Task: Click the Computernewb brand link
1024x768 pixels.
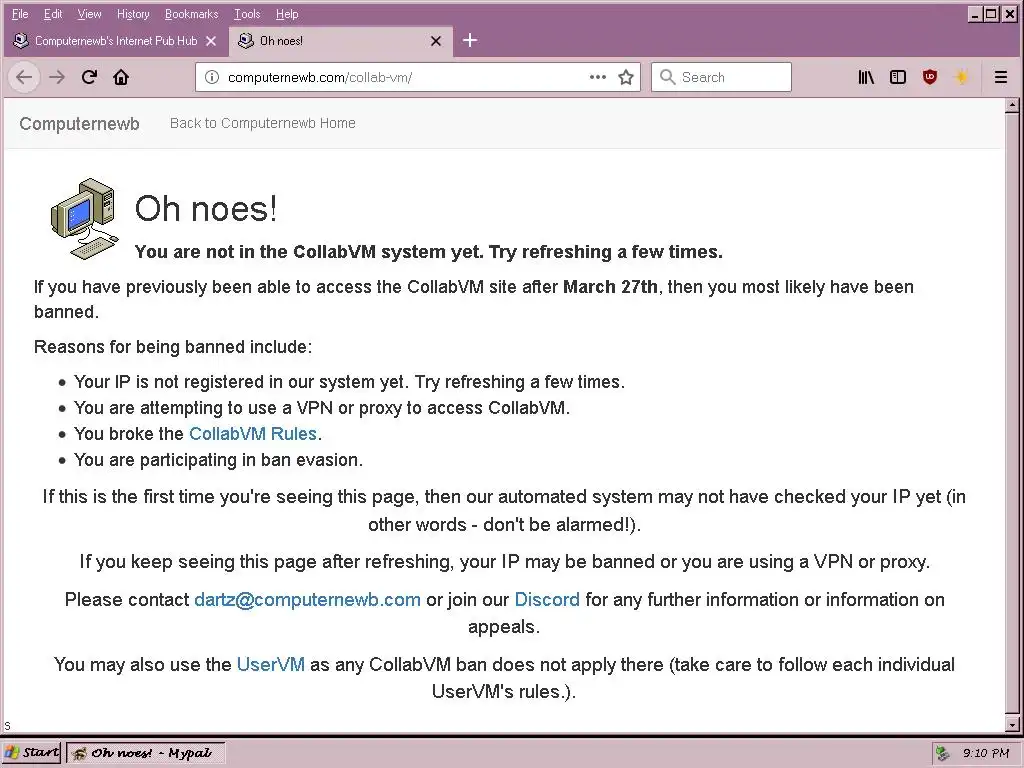Action: click(x=79, y=123)
